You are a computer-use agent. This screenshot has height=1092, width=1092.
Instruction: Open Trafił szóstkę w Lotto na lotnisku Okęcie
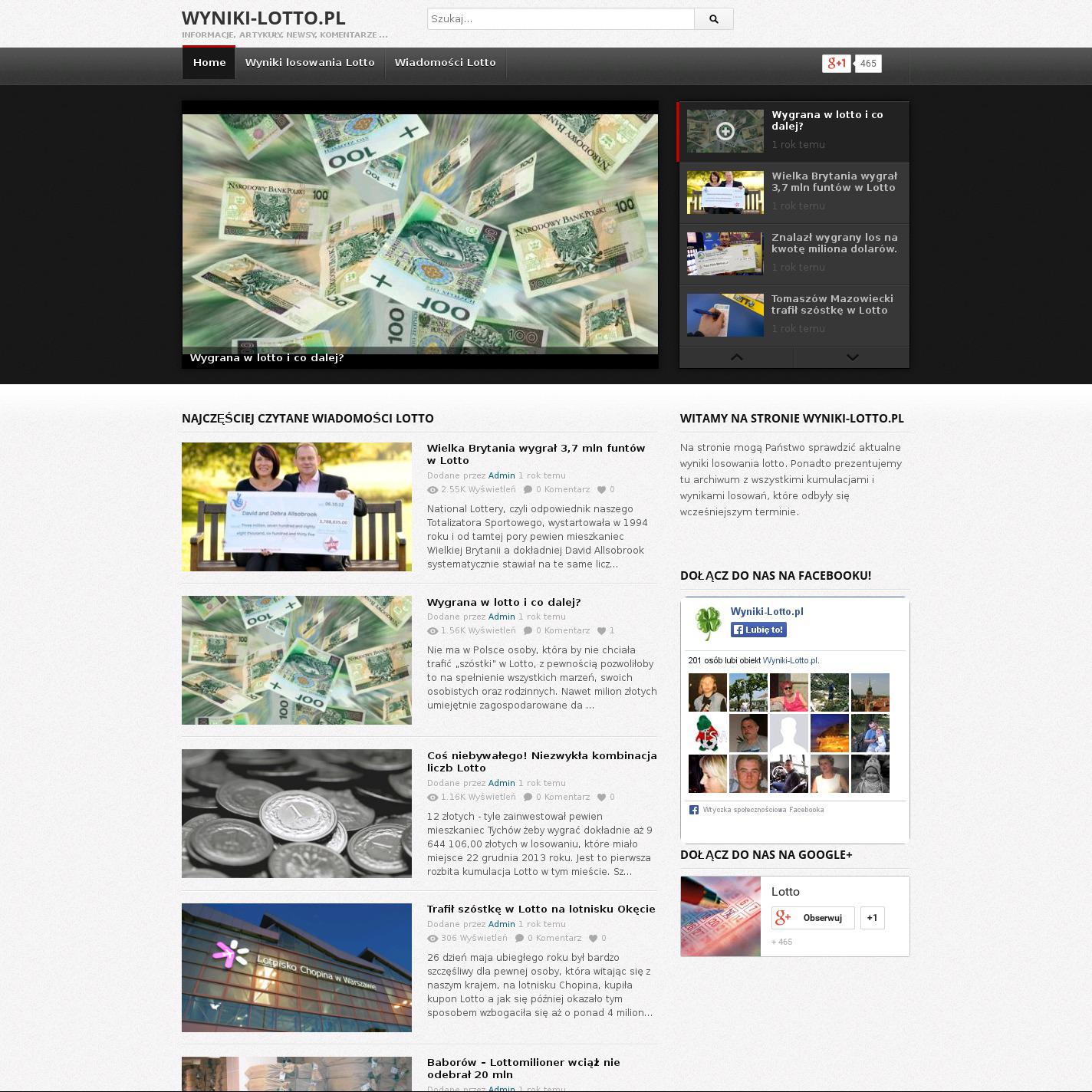pyautogui.click(x=541, y=909)
